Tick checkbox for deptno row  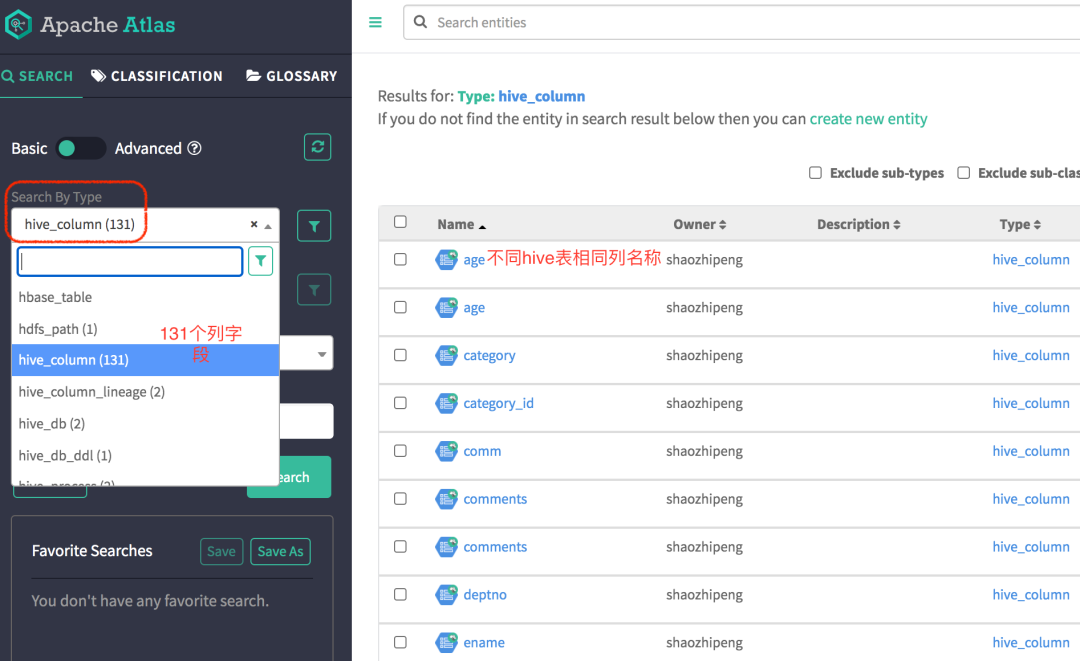pyautogui.click(x=400, y=594)
